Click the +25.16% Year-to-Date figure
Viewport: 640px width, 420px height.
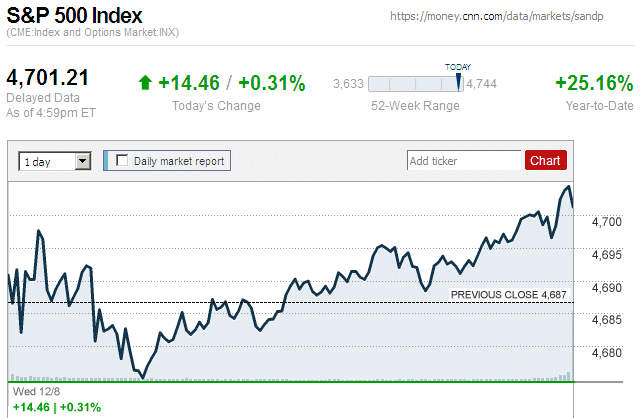593,83
